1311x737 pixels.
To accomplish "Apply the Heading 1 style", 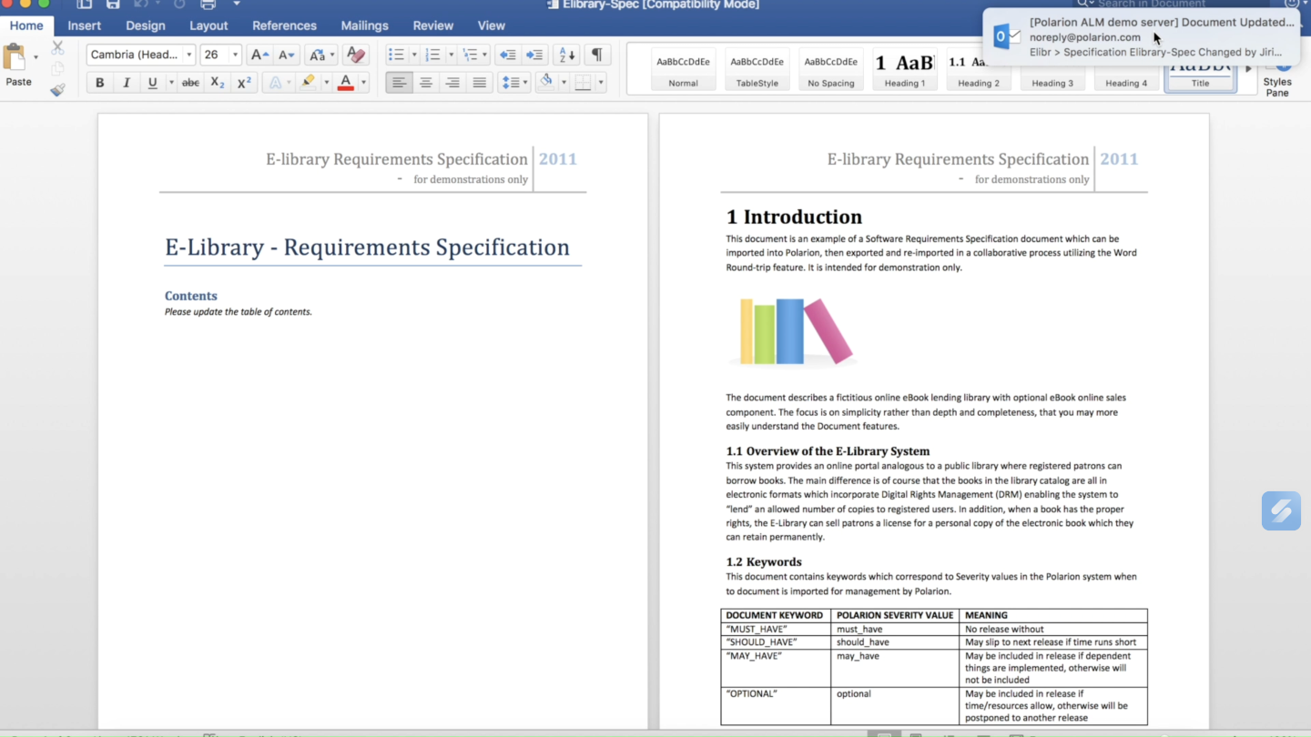I will pos(904,70).
